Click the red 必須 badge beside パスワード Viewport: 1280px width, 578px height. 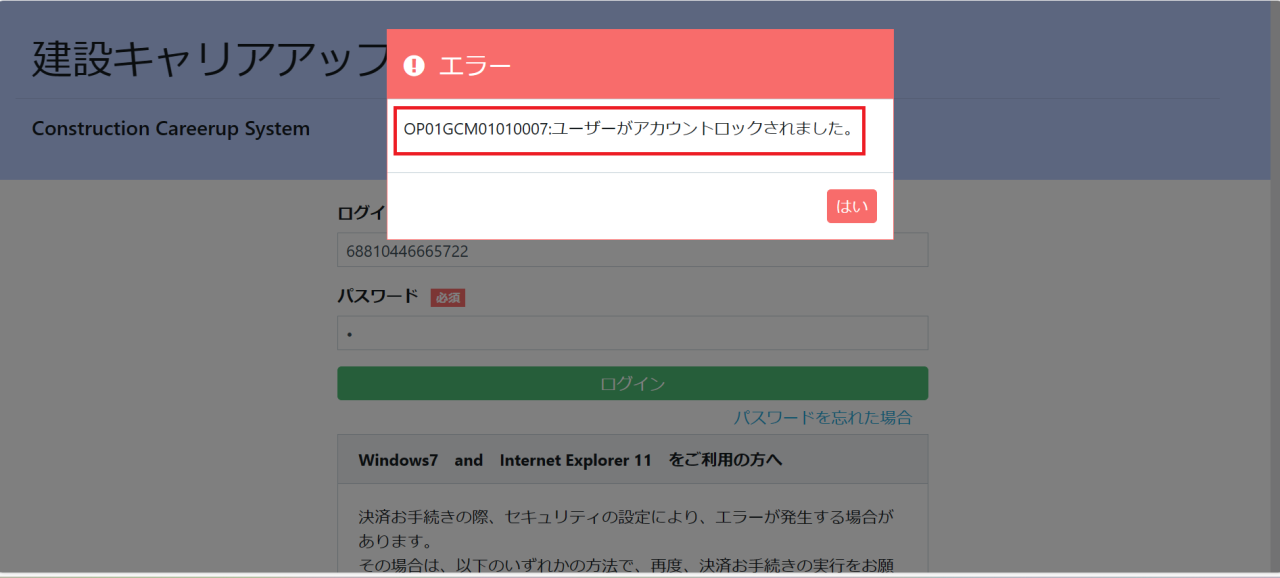coord(447,298)
